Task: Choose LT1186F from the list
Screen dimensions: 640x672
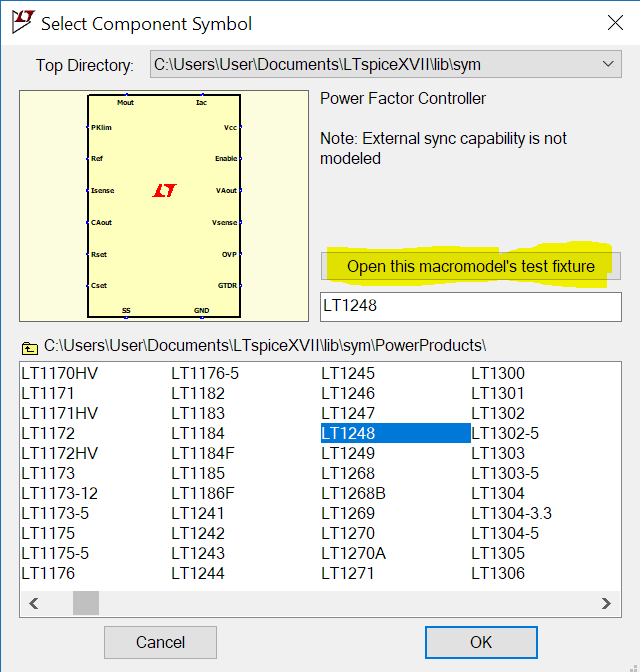Action: 203,493
